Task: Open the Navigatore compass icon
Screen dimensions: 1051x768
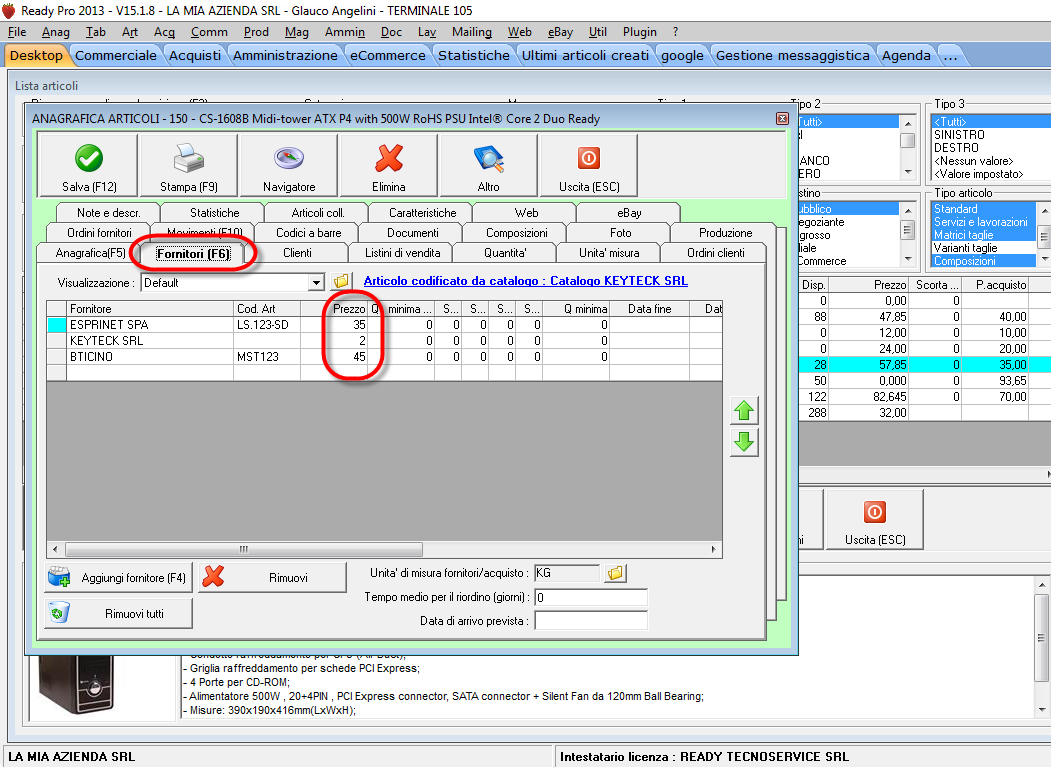Action: click(289, 159)
